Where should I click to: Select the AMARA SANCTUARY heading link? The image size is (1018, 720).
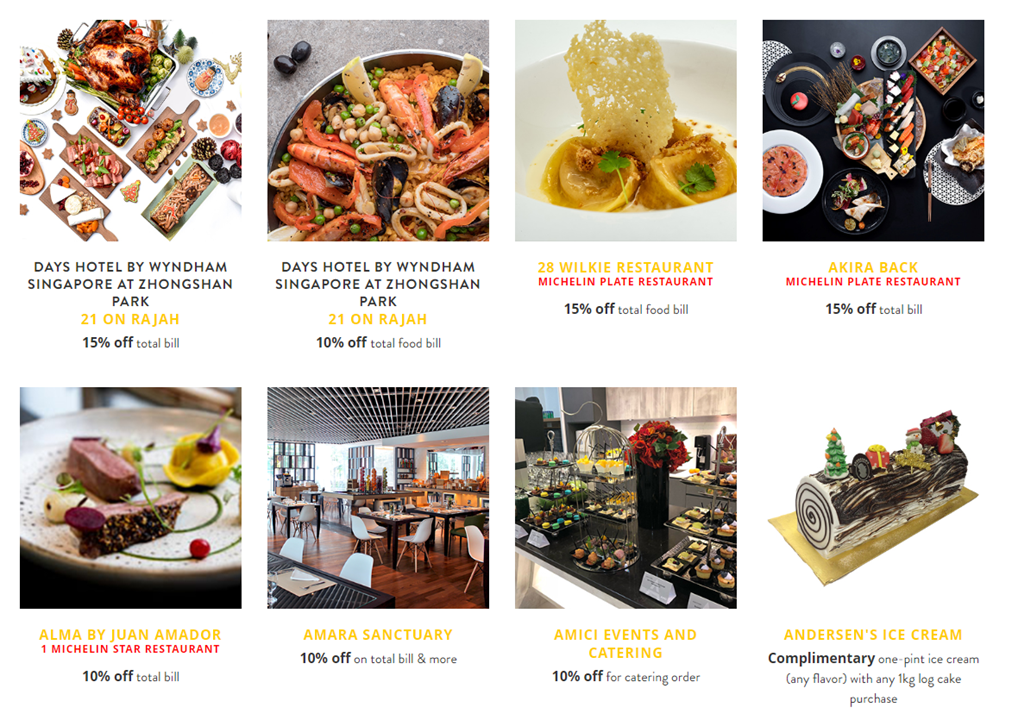click(378, 635)
